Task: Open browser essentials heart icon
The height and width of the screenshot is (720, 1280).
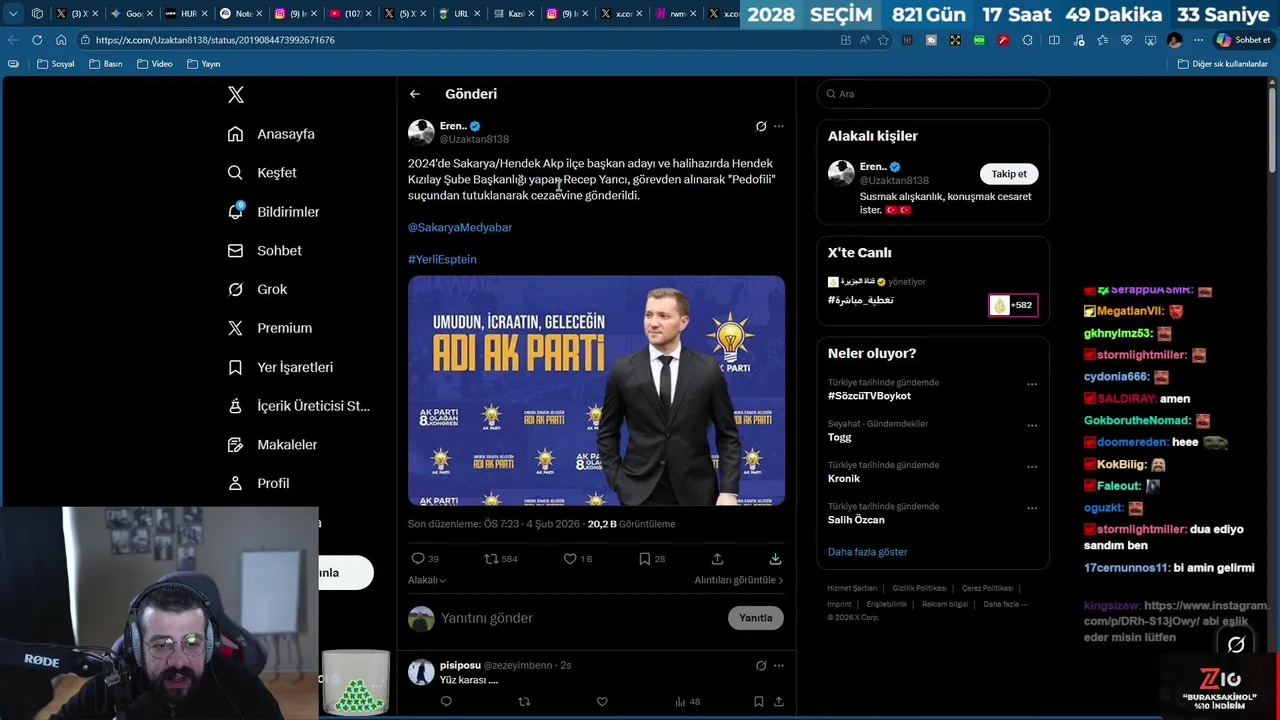Action: pyautogui.click(x=1126, y=40)
